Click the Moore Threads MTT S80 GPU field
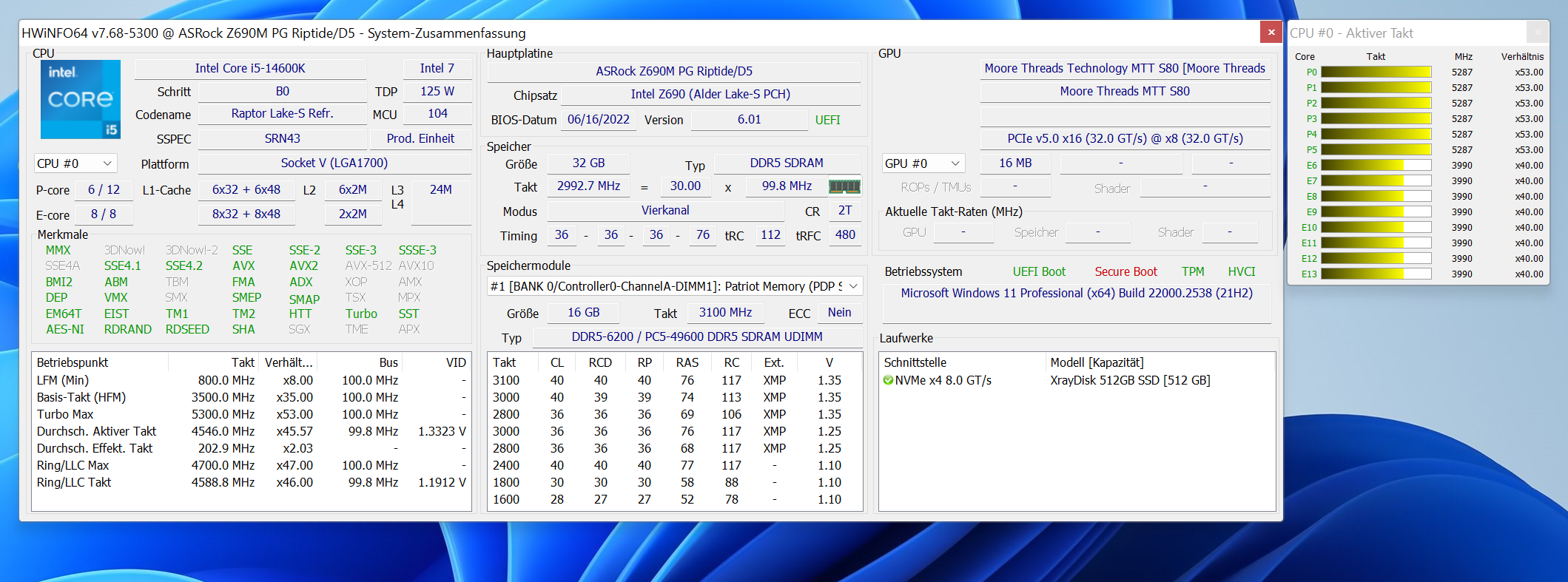The width and height of the screenshot is (1568, 582). click(x=1125, y=92)
